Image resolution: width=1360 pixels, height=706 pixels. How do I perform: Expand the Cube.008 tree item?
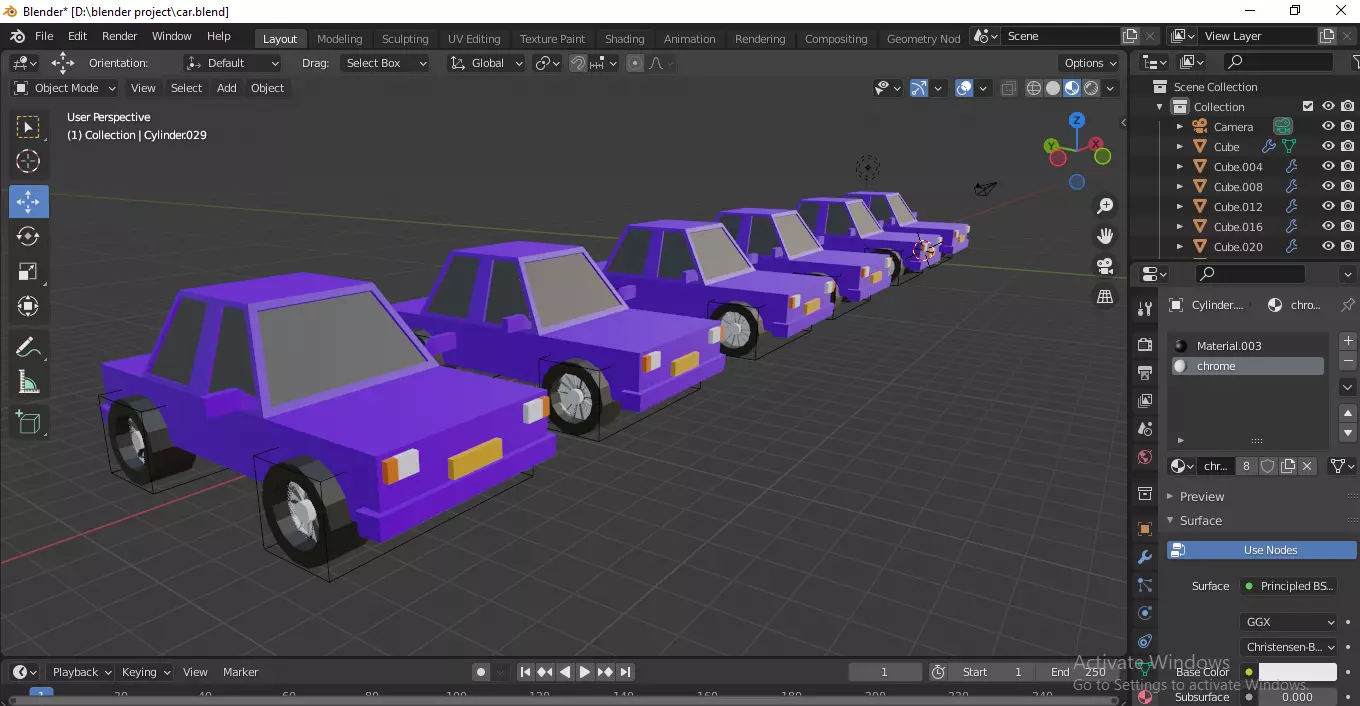[1180, 187]
